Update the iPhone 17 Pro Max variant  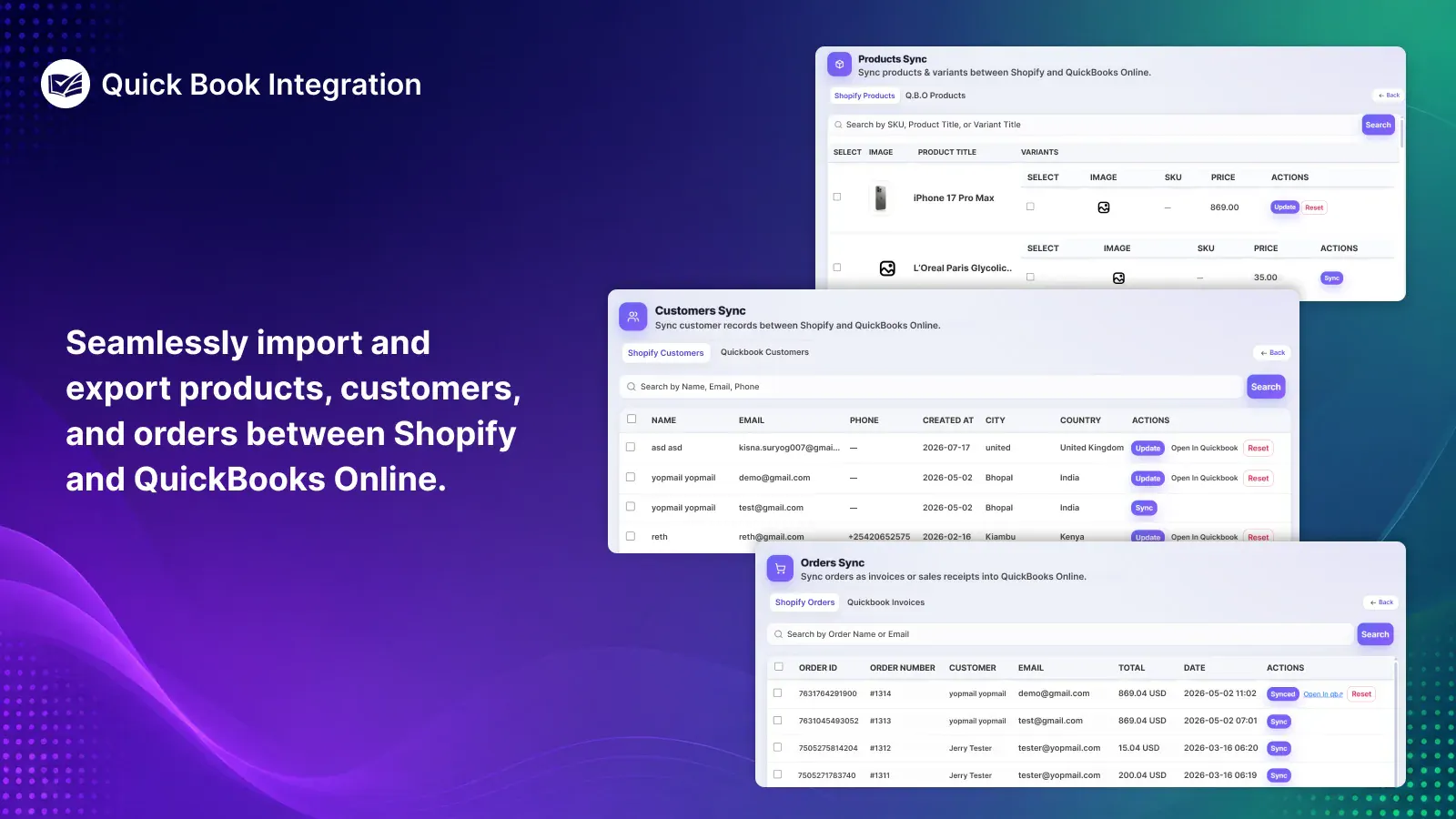tap(1285, 207)
